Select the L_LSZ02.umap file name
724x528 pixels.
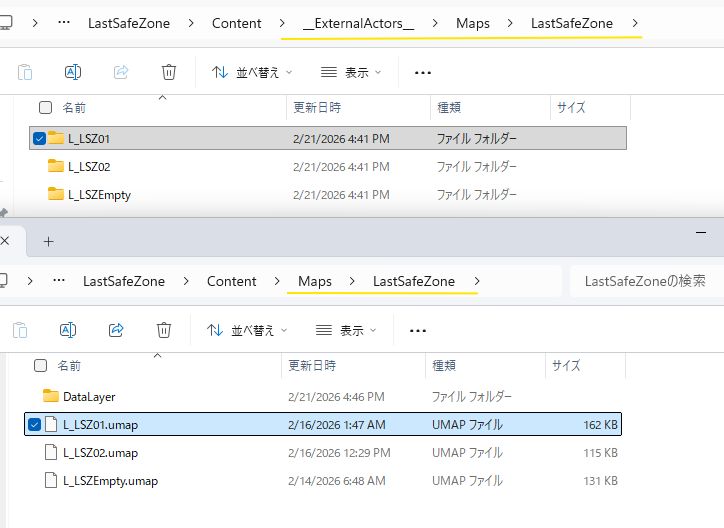(x=100, y=453)
